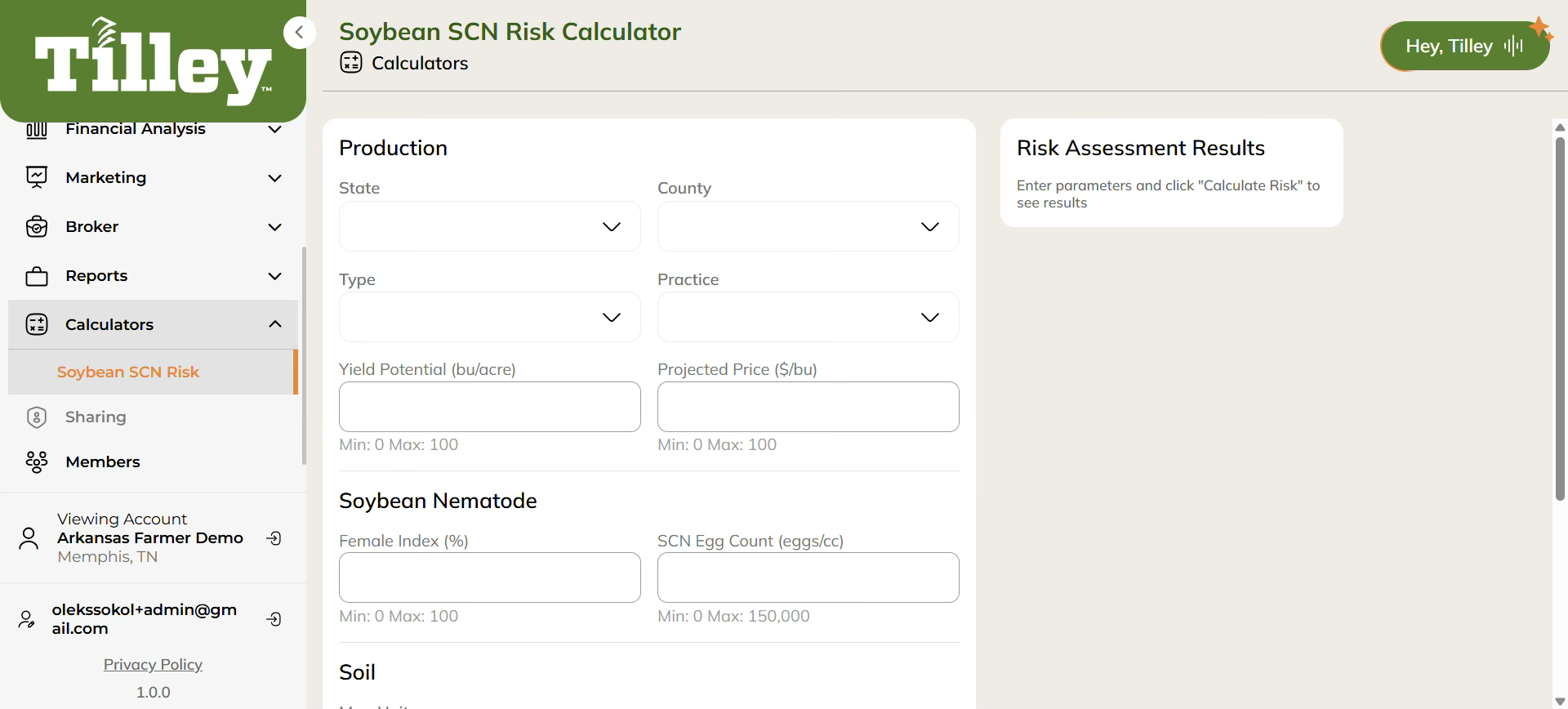Click the Sharing shield icon
1568x709 pixels.
coord(37,417)
